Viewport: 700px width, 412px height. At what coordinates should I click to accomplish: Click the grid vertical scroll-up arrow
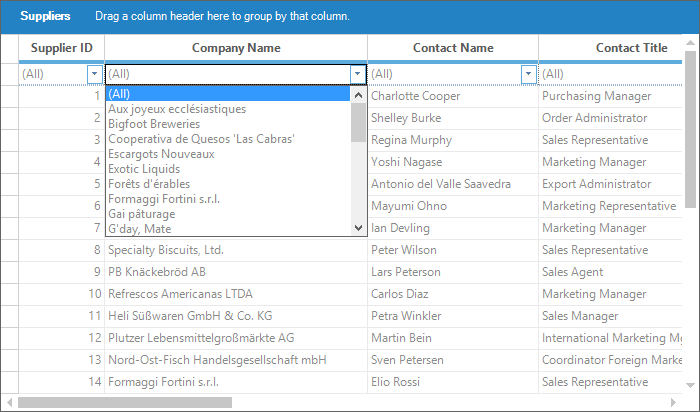[x=691, y=43]
